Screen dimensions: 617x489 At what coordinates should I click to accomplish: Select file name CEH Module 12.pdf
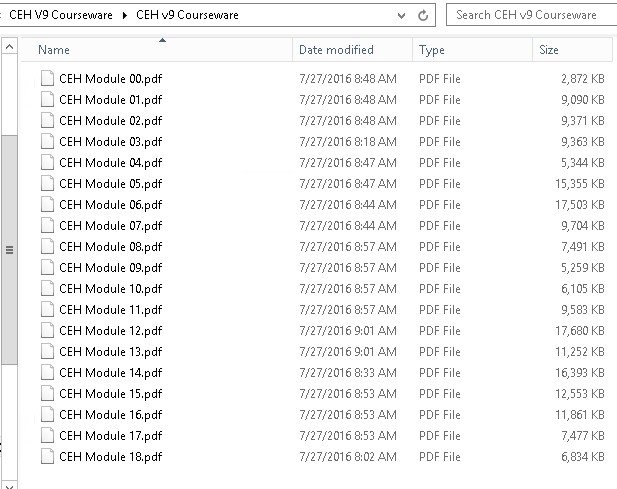(111, 331)
